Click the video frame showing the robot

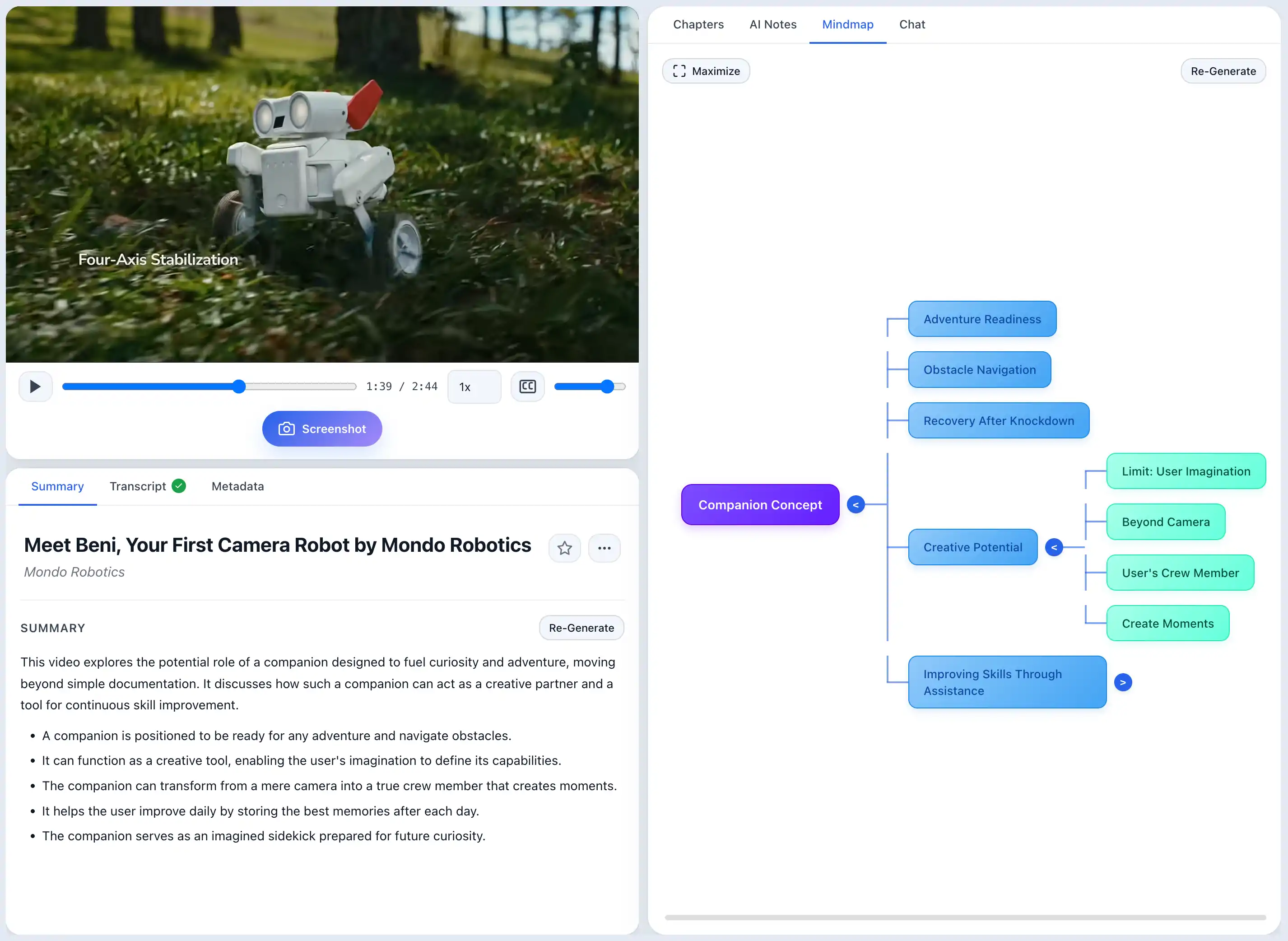(x=322, y=185)
